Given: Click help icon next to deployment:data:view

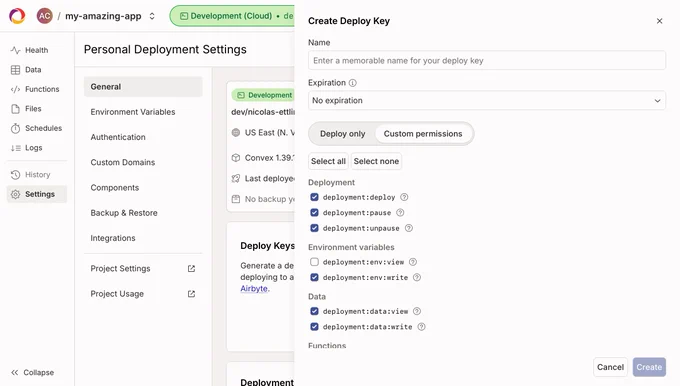Looking at the screenshot, I should (417, 311).
